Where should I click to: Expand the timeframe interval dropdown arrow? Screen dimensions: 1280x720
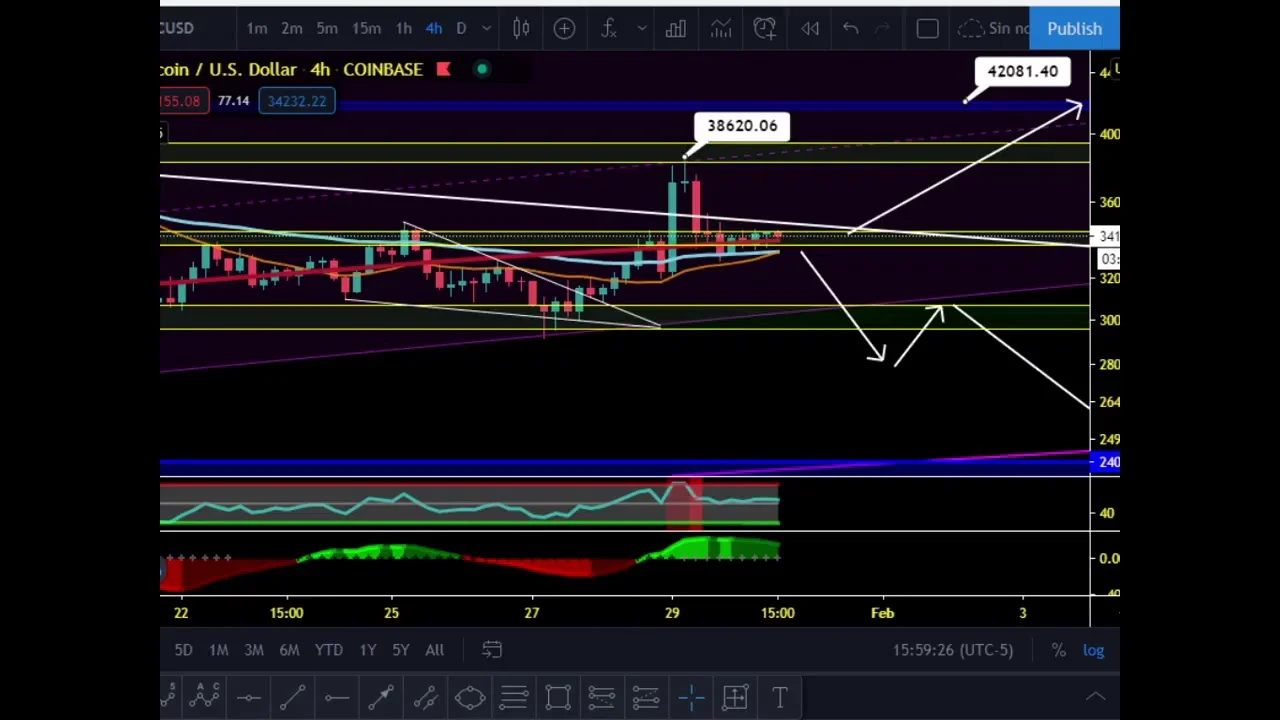(486, 29)
